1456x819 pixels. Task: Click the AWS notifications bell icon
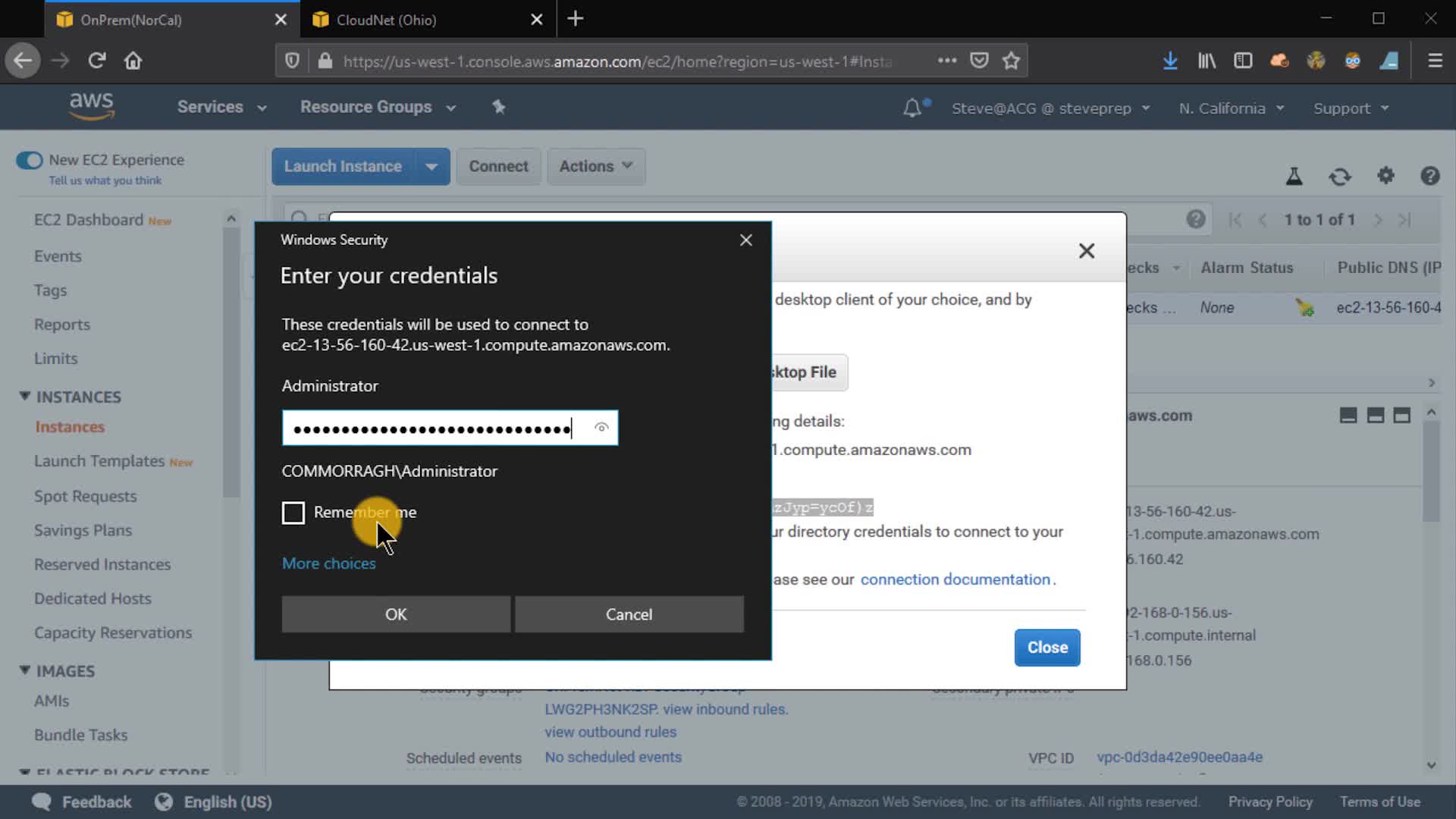pyautogui.click(x=912, y=108)
